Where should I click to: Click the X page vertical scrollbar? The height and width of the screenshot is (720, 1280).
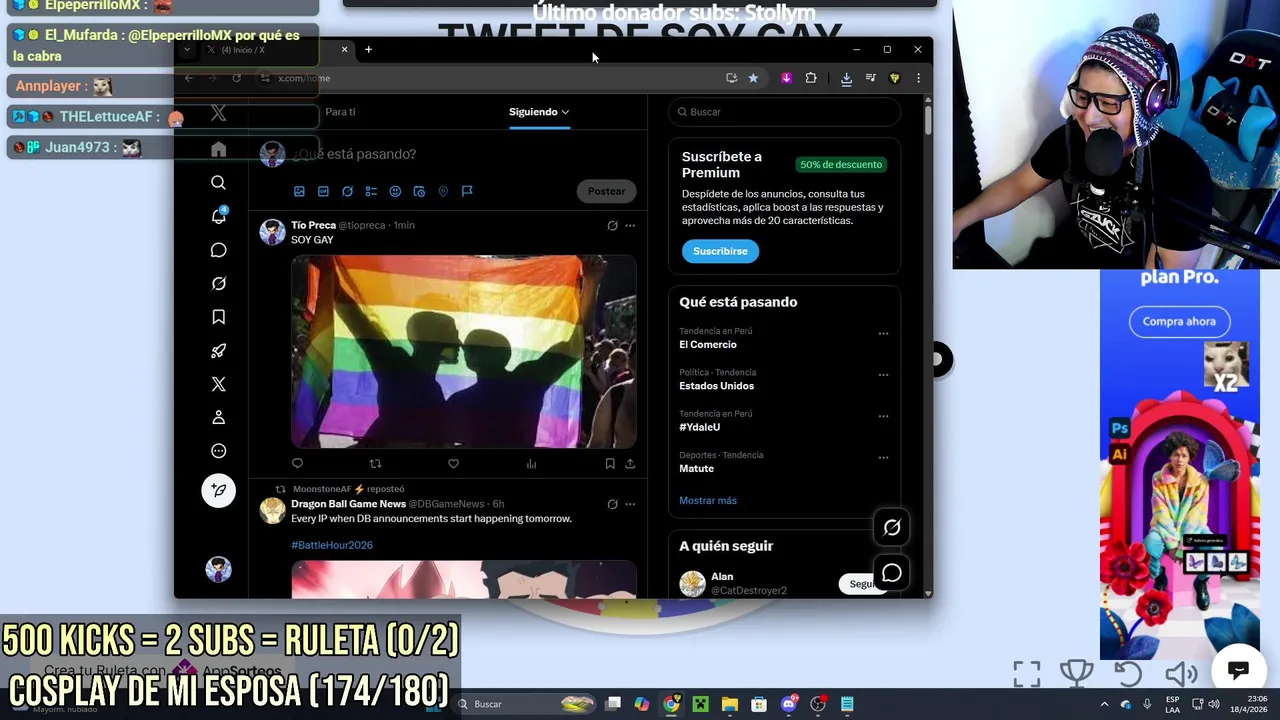click(x=928, y=120)
